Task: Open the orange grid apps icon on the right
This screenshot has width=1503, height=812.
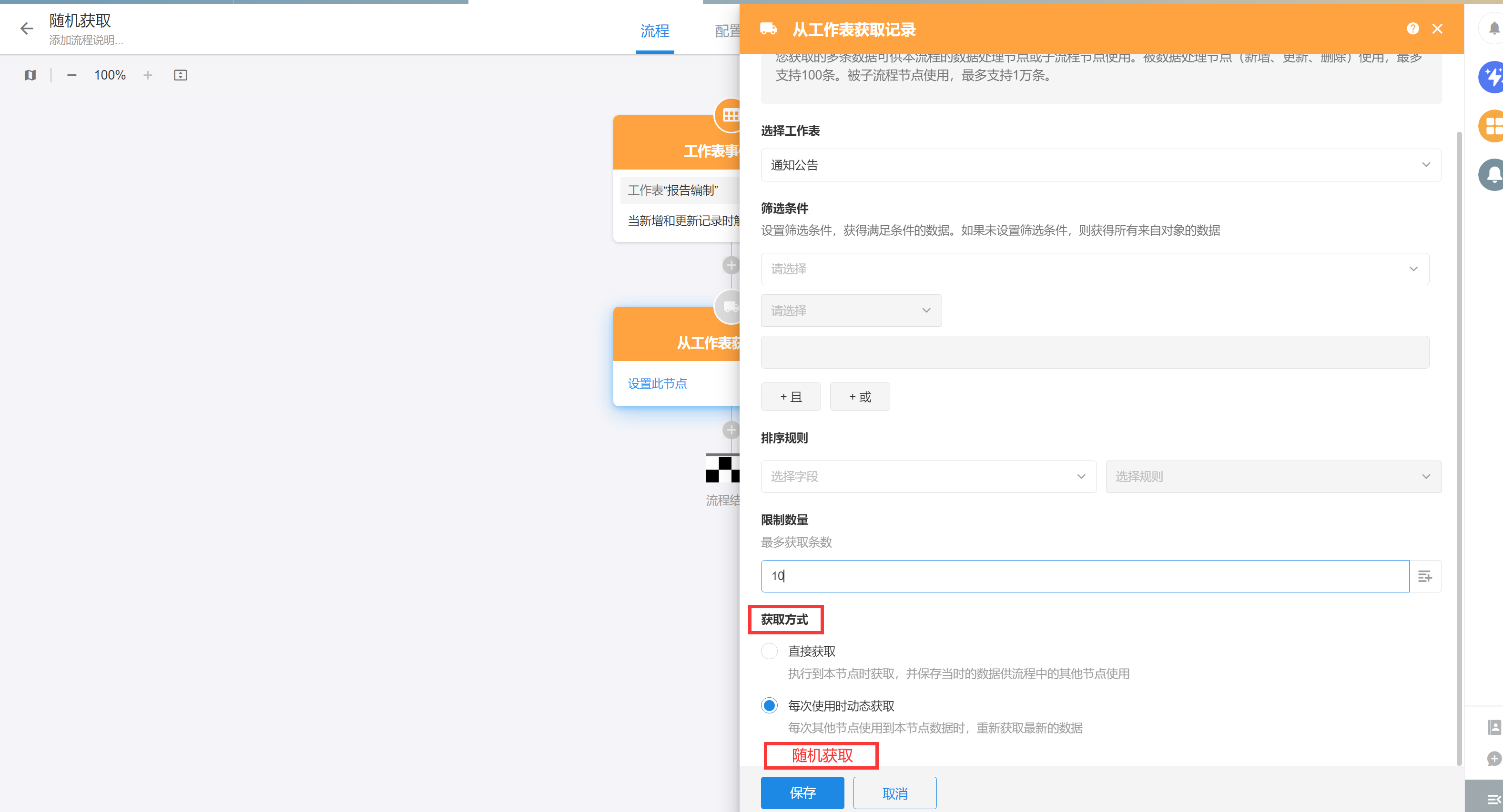Action: point(1493,126)
